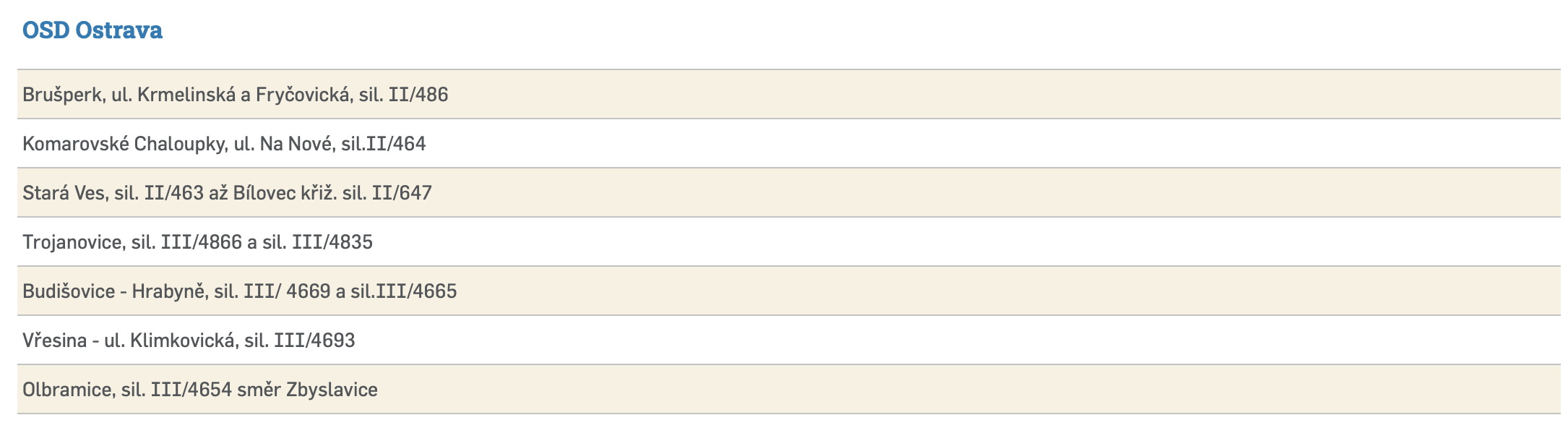Image resolution: width=1568 pixels, height=428 pixels.
Task: Select the Komarovské Chaloupky row
Action: pyautogui.click(x=224, y=144)
